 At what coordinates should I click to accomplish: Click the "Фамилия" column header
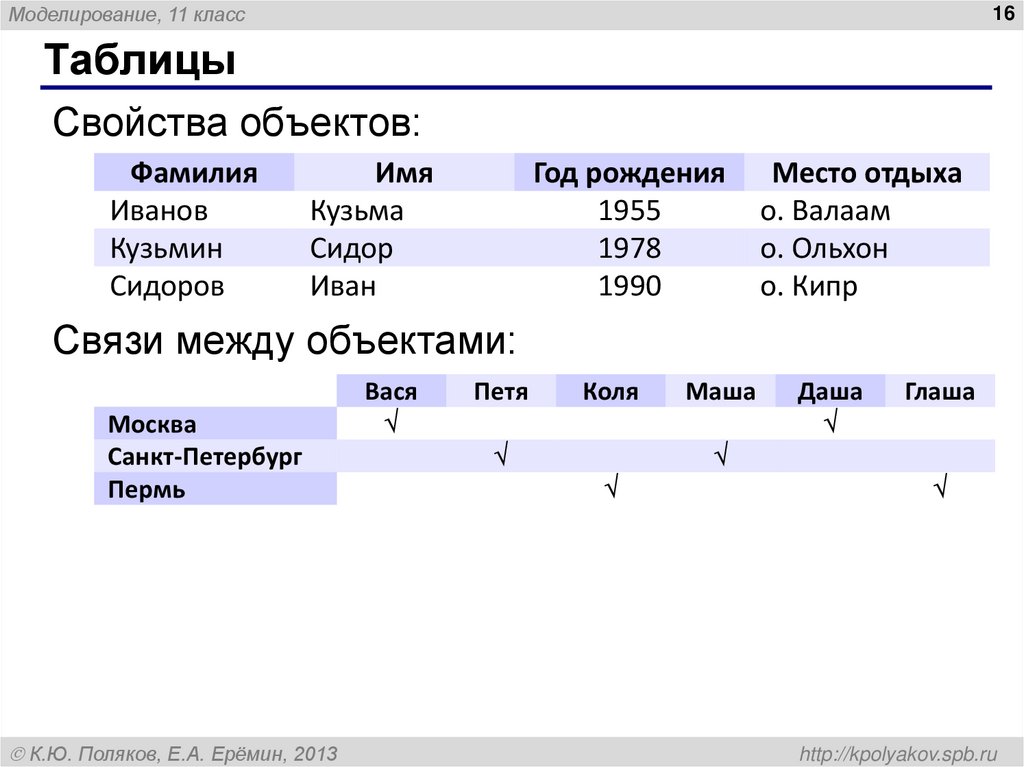click(x=194, y=172)
